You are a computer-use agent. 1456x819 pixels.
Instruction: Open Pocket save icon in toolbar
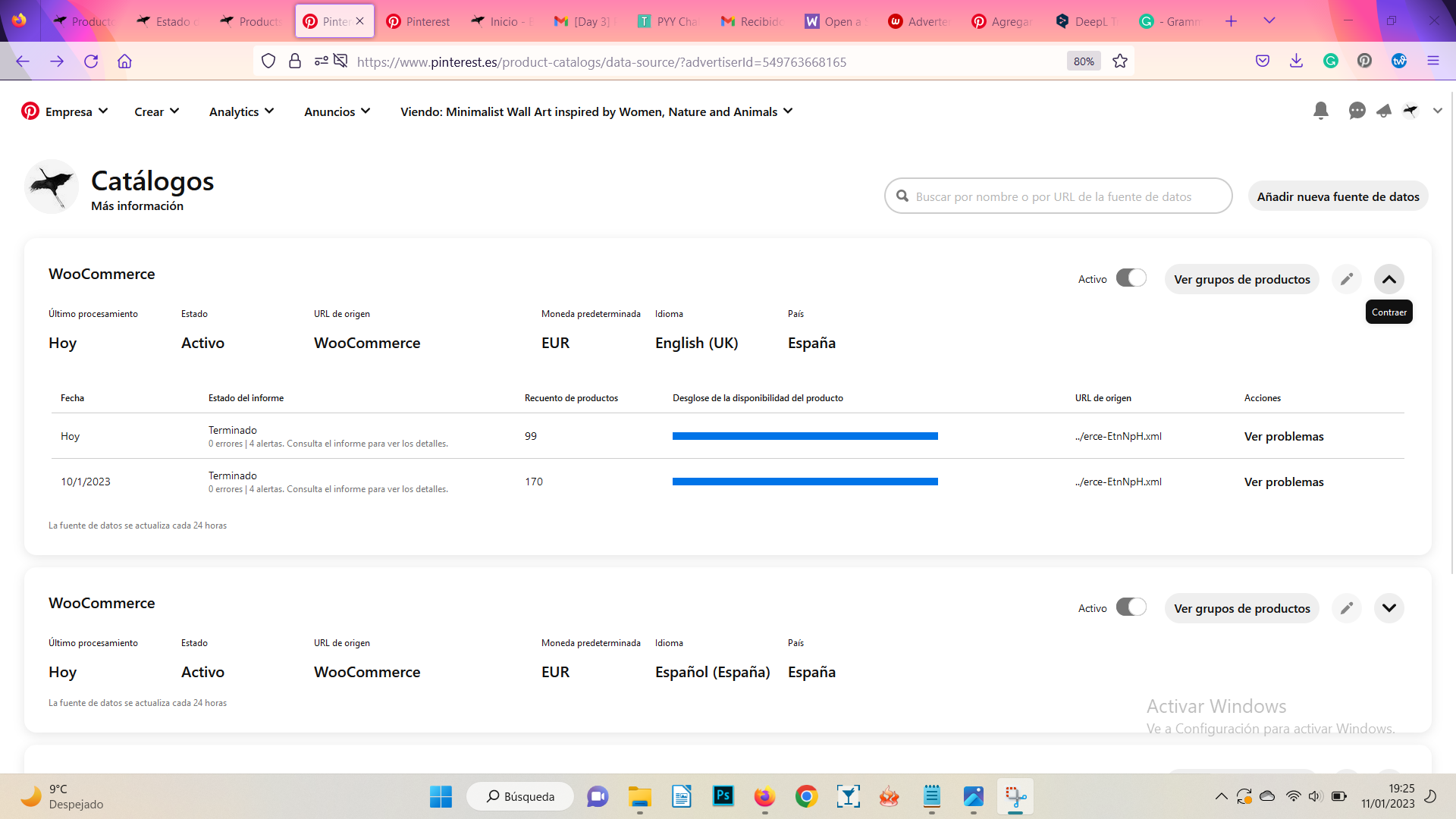tap(1263, 61)
